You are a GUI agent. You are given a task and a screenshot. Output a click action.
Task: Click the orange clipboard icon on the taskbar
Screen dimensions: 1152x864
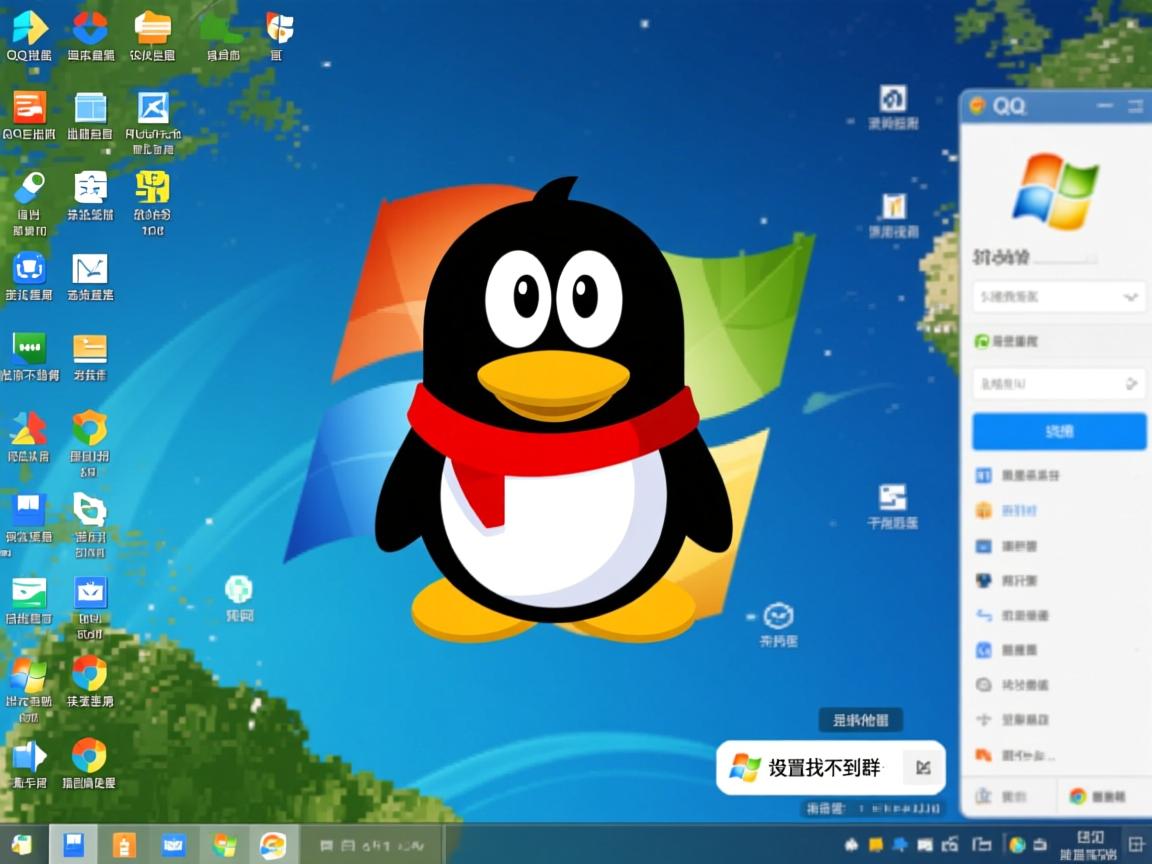pos(124,845)
